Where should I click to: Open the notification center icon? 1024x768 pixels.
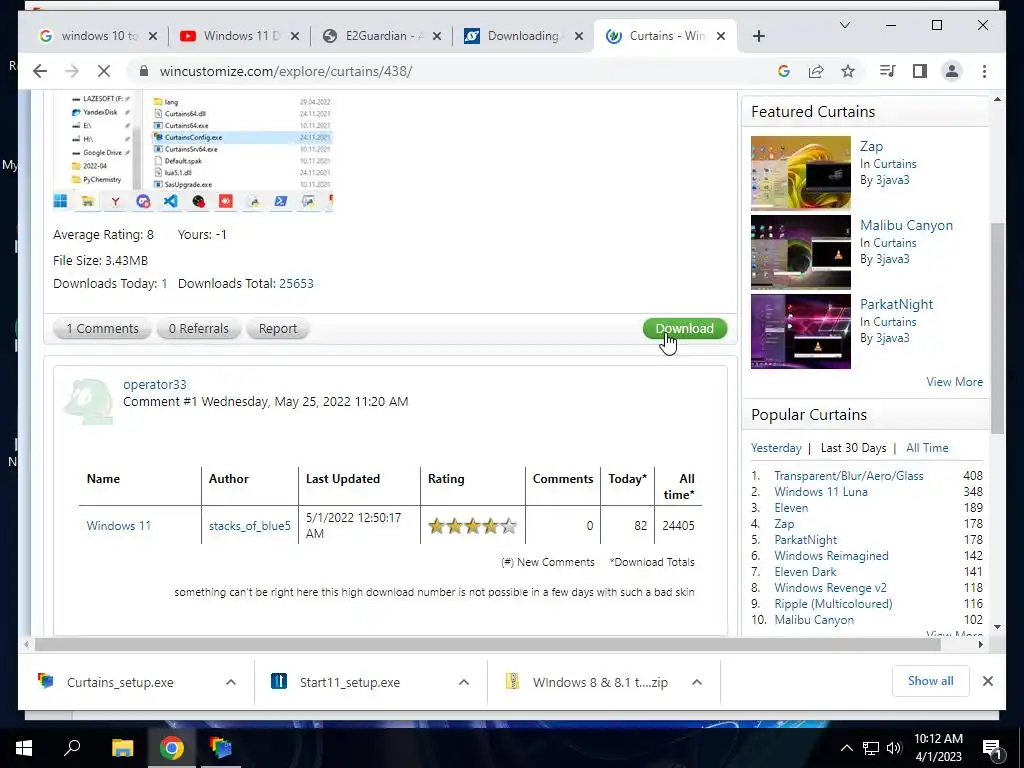pyautogui.click(x=991, y=748)
